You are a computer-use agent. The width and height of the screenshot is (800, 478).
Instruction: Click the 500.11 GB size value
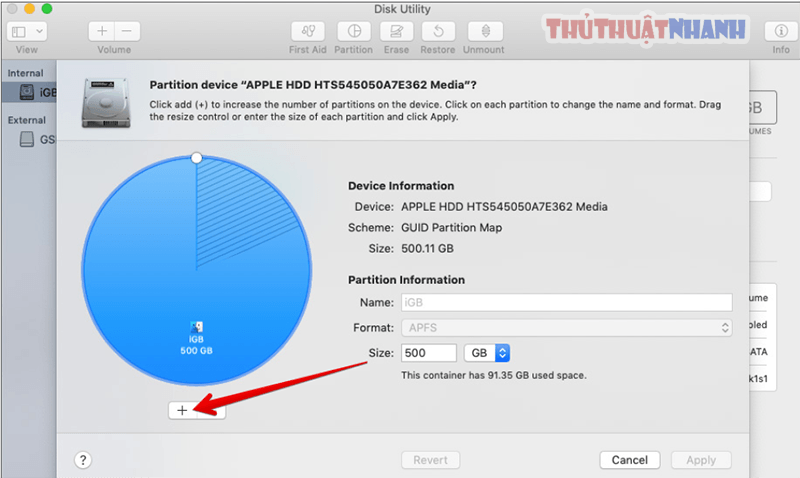pos(427,248)
